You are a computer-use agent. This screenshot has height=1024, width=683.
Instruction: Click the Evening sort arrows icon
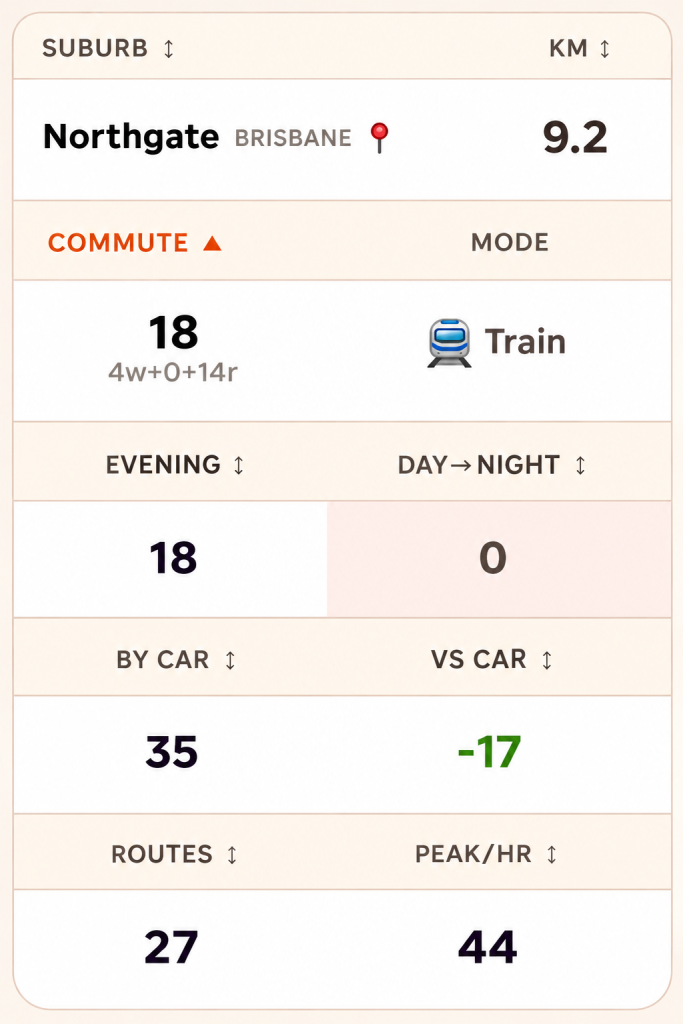tap(238, 465)
